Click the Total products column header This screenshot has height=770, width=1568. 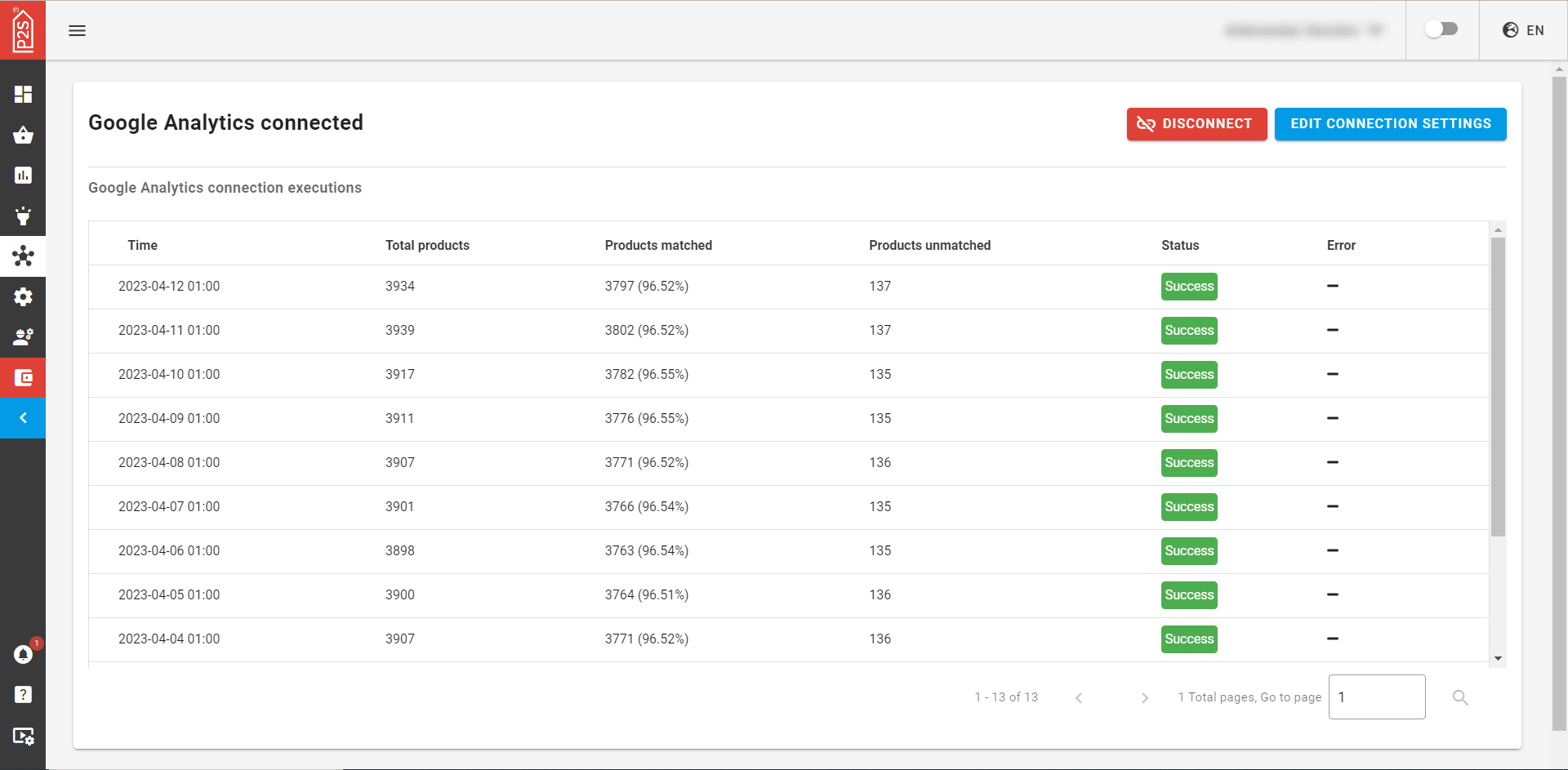click(427, 245)
